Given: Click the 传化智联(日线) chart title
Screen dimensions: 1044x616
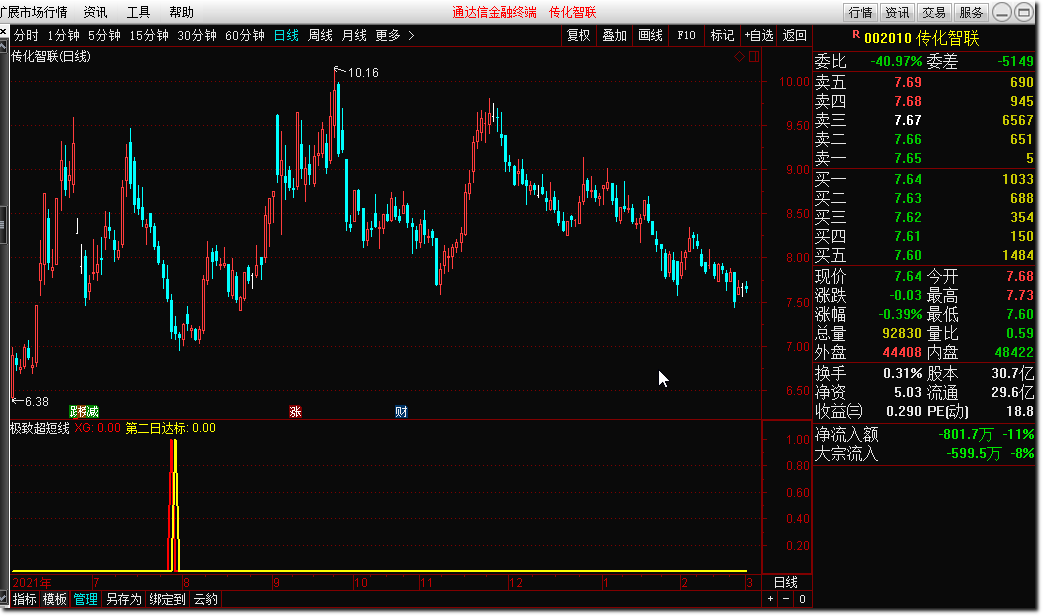Looking at the screenshot, I should (51, 57).
